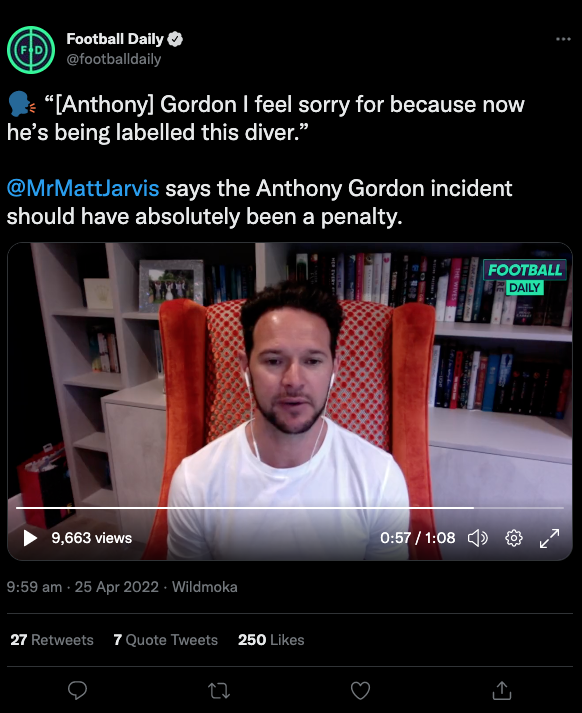Like the tweet with heart icon
The image size is (582, 713).
[360, 690]
